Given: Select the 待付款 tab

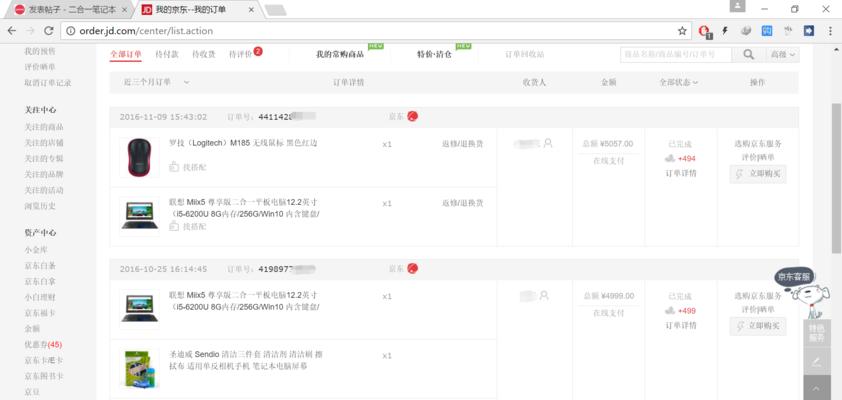Looking at the screenshot, I should coord(166,54).
